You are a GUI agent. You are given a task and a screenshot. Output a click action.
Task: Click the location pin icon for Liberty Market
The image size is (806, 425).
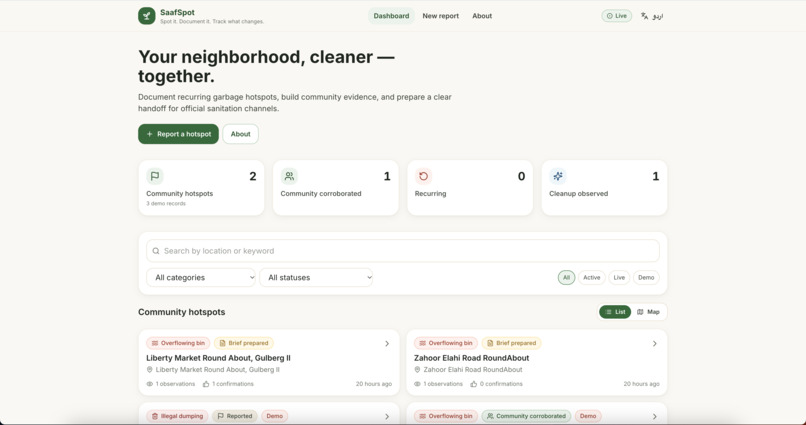(150, 369)
